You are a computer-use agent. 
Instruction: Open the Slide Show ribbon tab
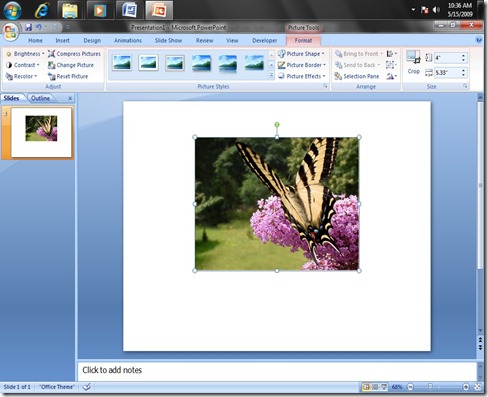coord(168,40)
